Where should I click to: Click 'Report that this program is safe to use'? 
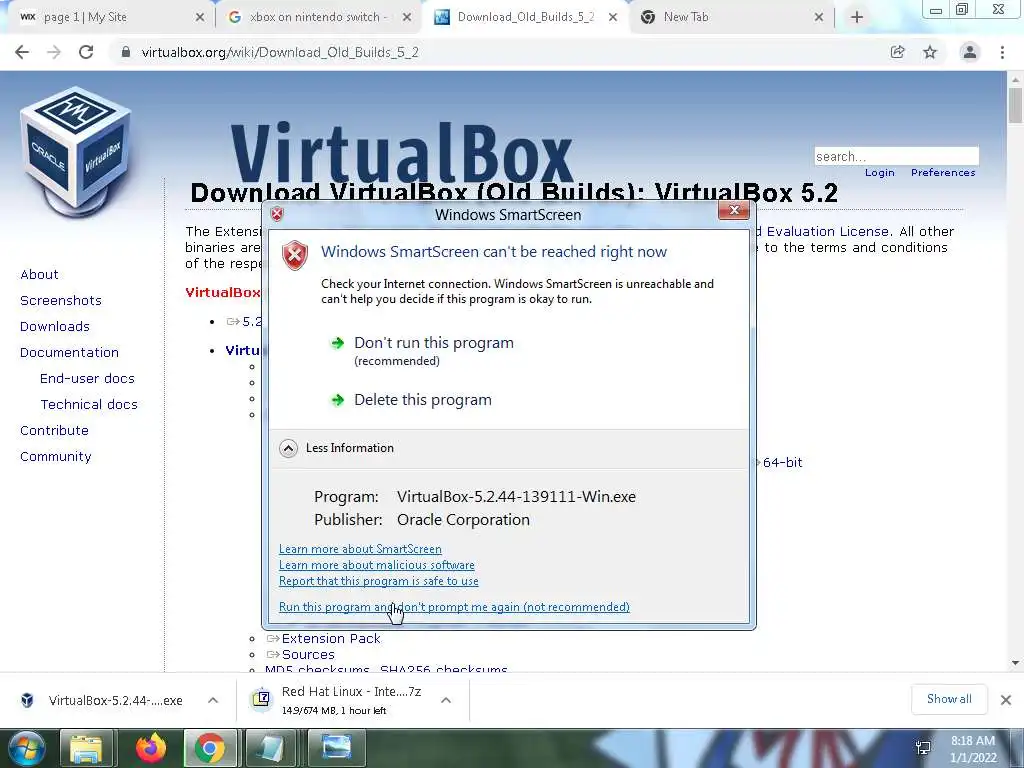pyautogui.click(x=379, y=581)
